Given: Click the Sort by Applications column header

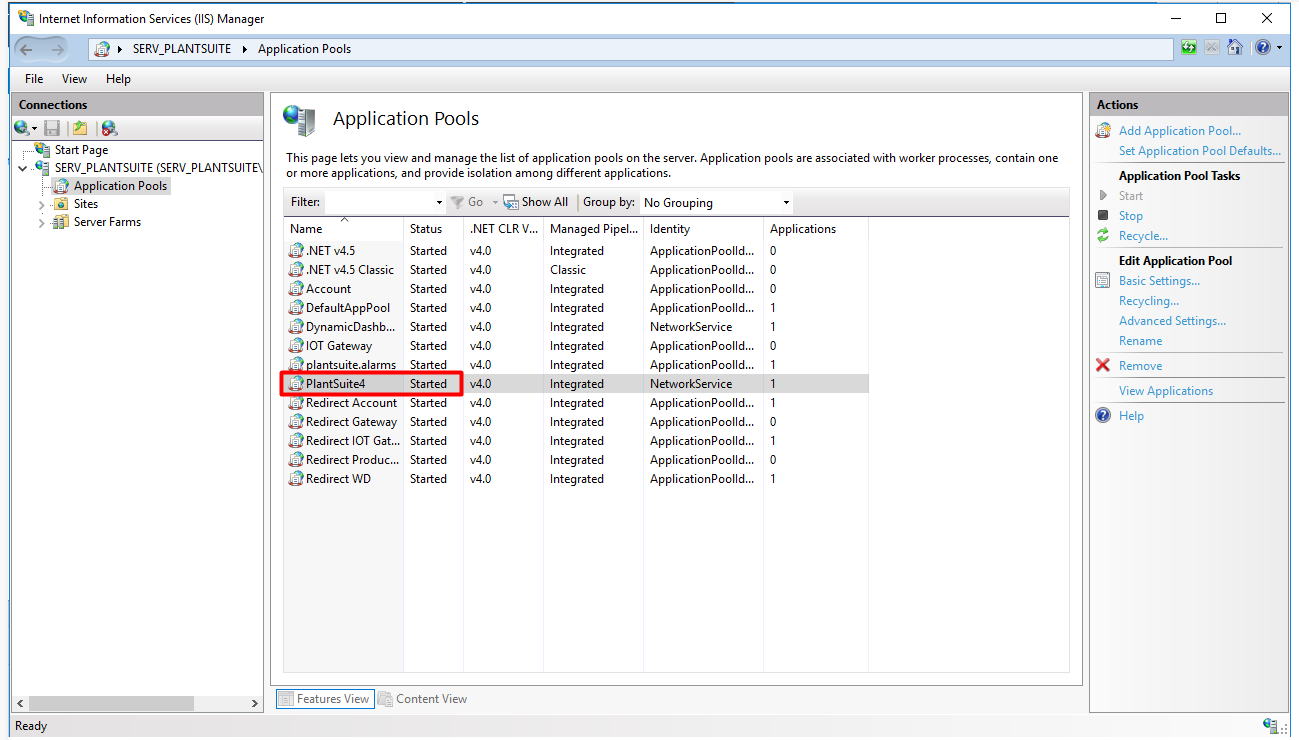Looking at the screenshot, I should pyautogui.click(x=815, y=229).
